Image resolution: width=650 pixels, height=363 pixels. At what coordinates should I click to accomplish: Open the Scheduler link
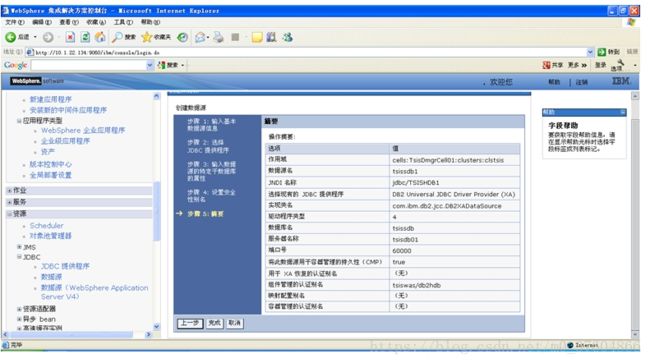click(46, 225)
